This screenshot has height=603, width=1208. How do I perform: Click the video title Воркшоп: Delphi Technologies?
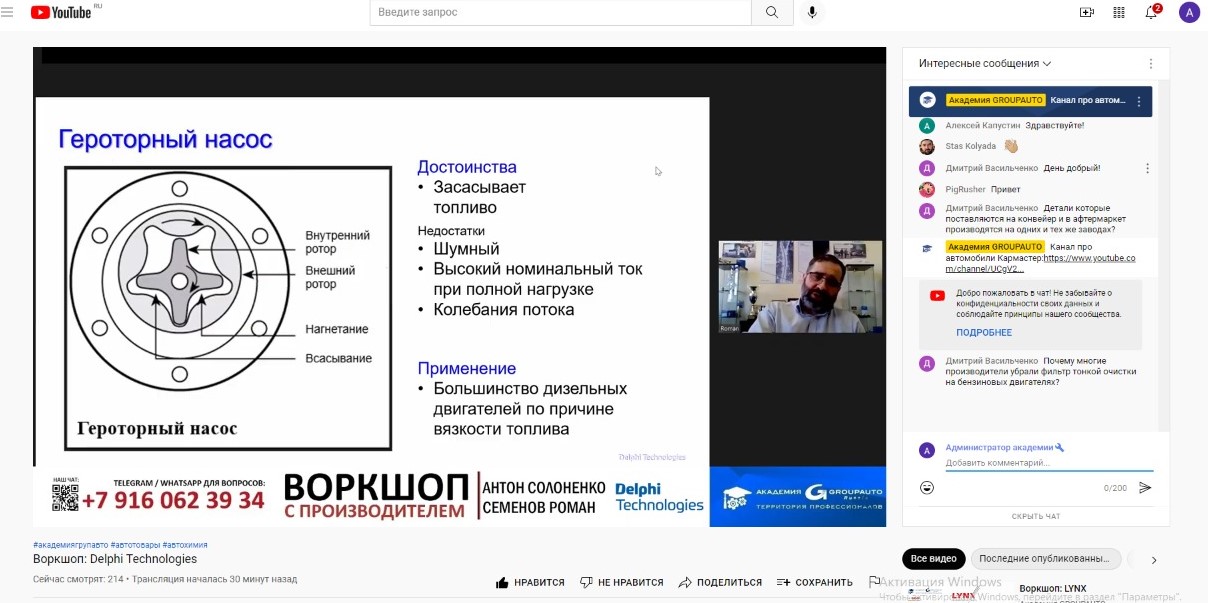click(115, 559)
